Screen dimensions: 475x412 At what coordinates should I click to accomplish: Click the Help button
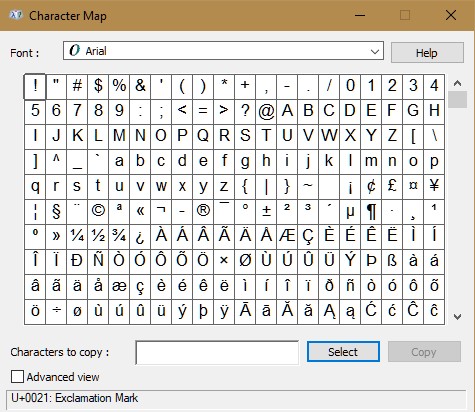(x=427, y=52)
